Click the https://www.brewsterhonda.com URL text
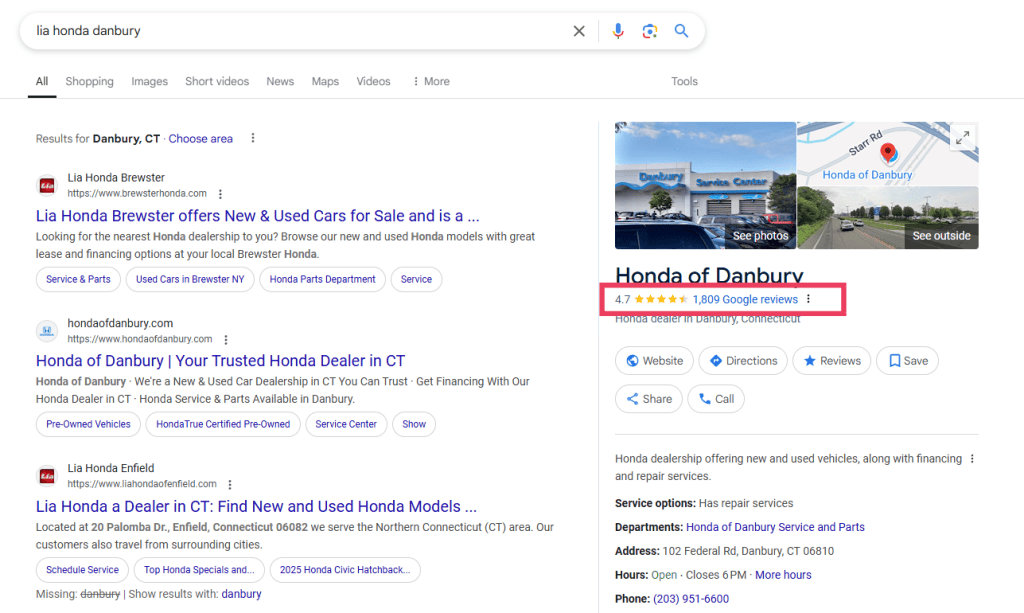The width and height of the screenshot is (1024, 613). 137,193
